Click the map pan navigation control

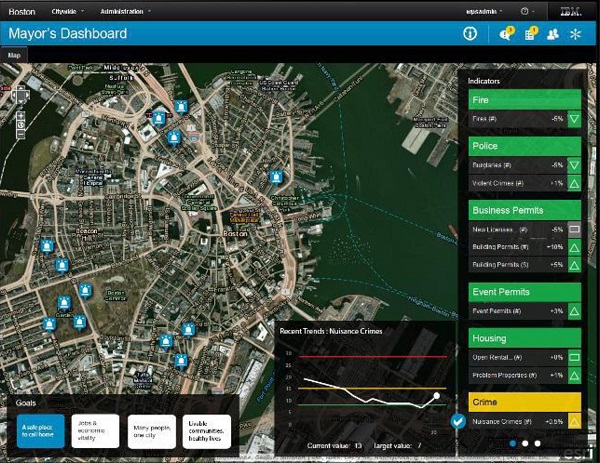21,96
